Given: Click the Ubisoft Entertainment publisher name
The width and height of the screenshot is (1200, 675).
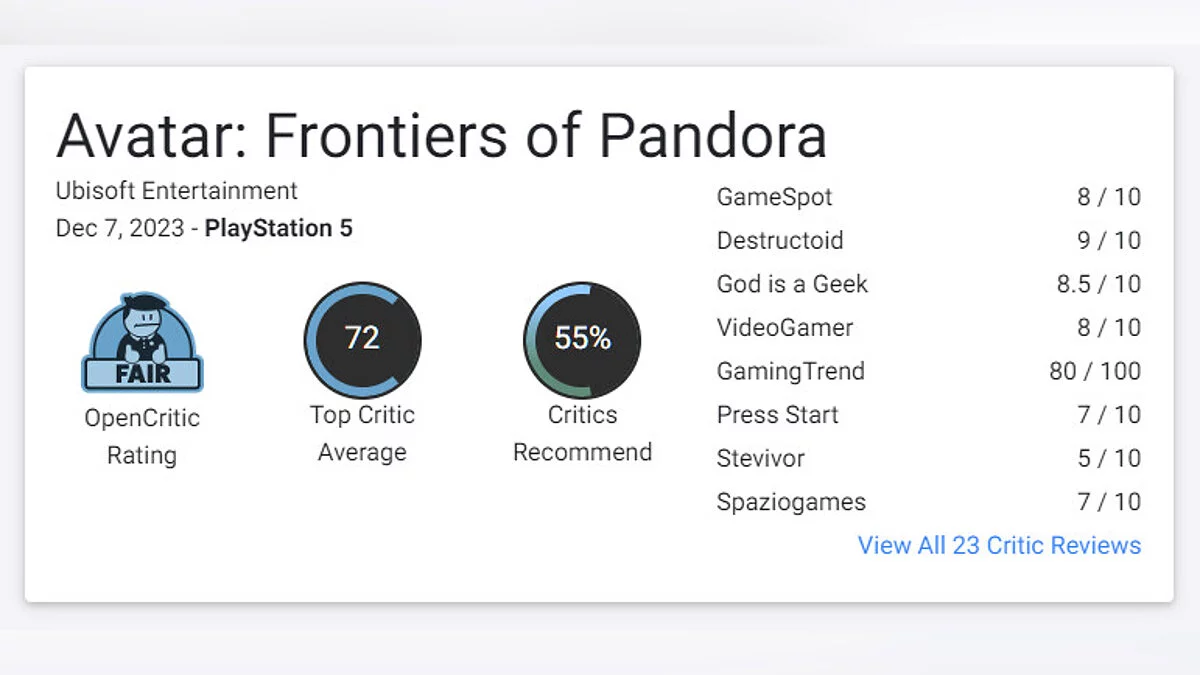Looking at the screenshot, I should click(177, 190).
